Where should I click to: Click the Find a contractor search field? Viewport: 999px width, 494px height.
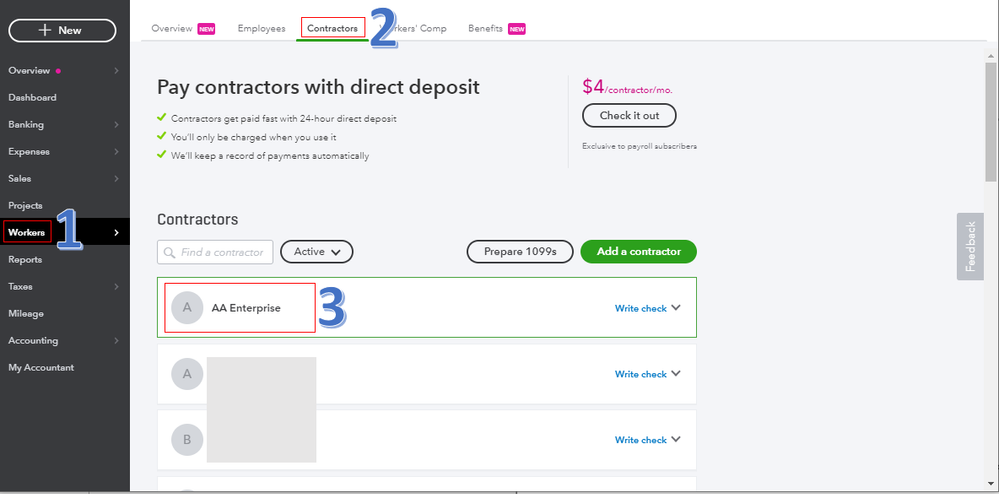point(215,252)
